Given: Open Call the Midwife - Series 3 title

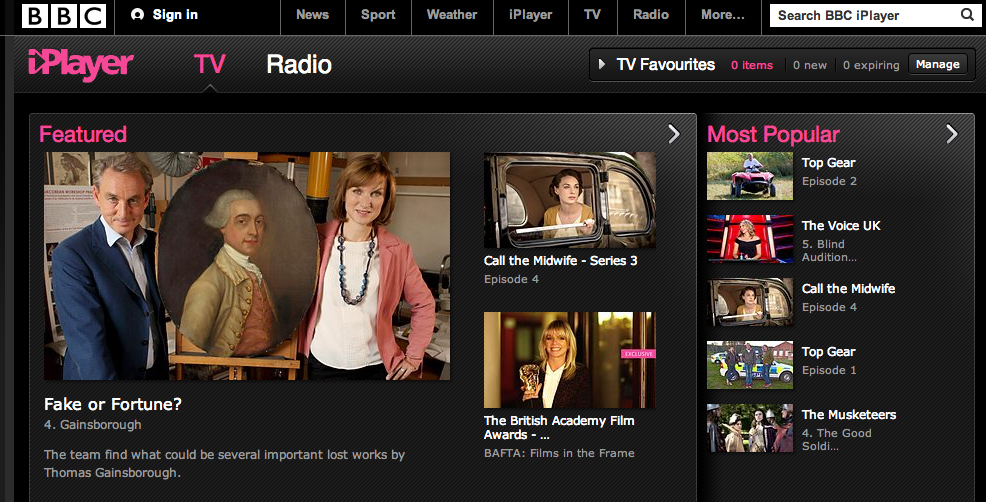Looking at the screenshot, I should [x=560, y=260].
